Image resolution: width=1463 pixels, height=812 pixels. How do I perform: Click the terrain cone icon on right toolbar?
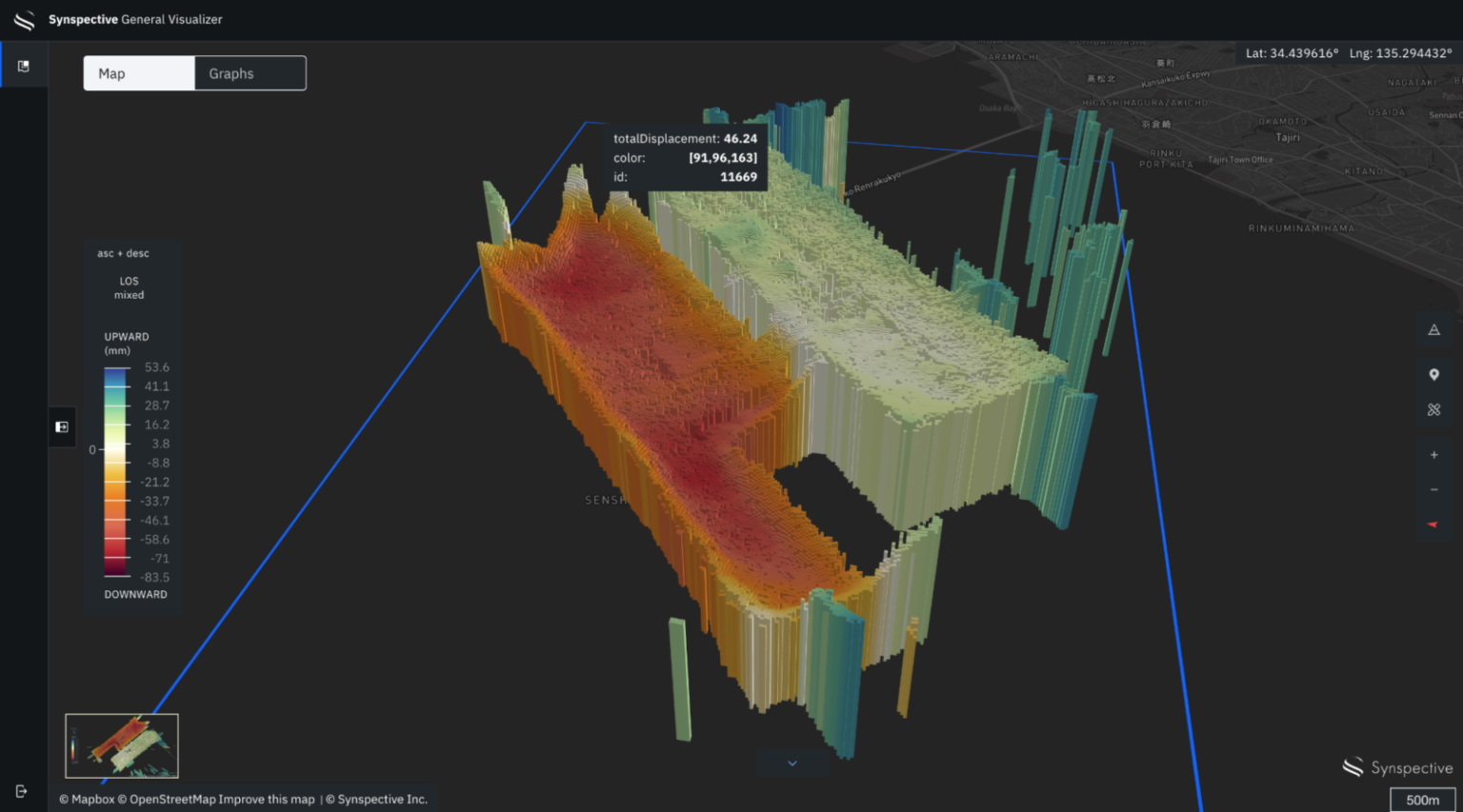[1433, 330]
